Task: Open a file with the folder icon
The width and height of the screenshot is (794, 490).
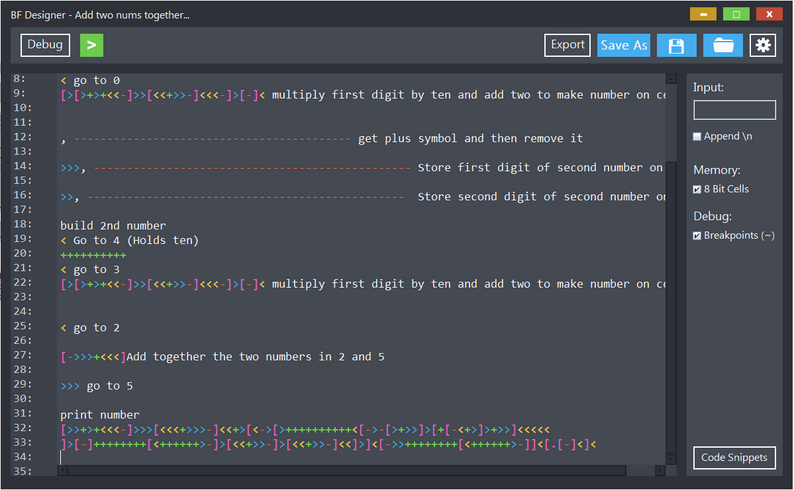Action: coord(722,45)
